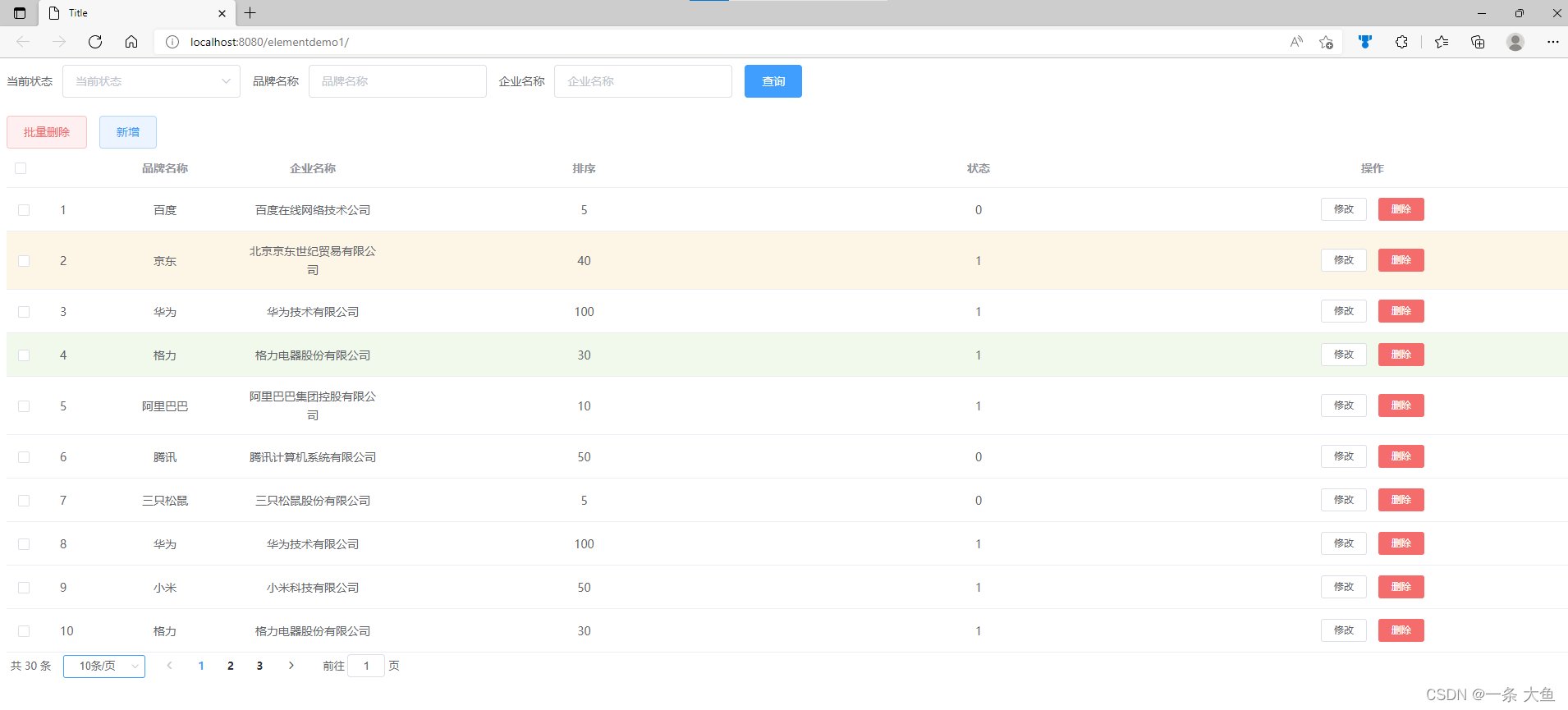Click the 共 30 条 total count text

coord(30,666)
